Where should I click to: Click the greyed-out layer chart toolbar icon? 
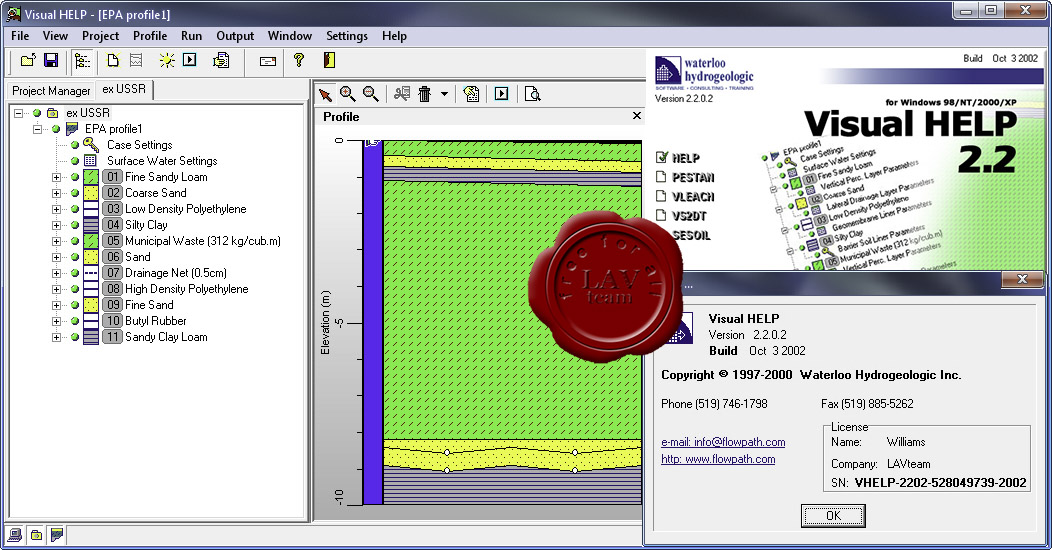pyautogui.click(x=136, y=60)
